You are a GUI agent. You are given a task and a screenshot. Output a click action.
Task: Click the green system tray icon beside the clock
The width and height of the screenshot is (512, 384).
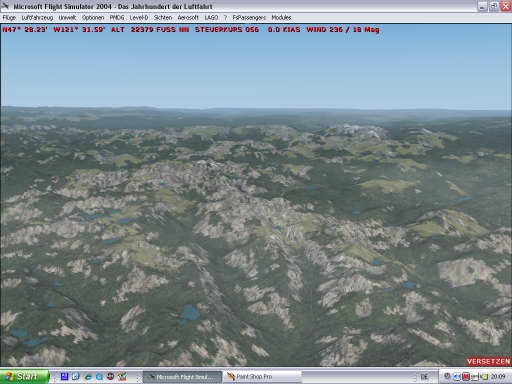coord(484,377)
